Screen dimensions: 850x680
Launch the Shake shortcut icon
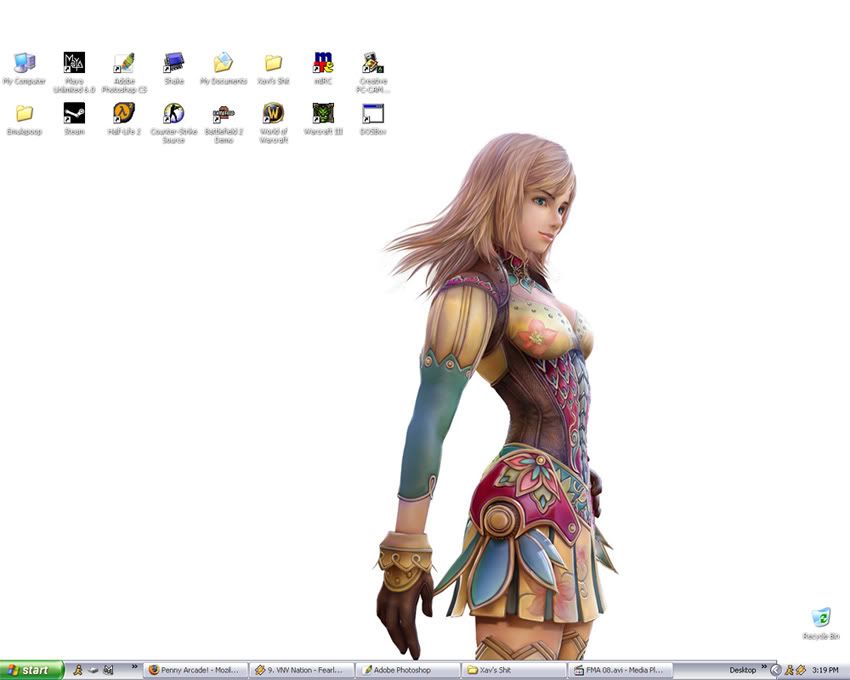click(x=174, y=63)
